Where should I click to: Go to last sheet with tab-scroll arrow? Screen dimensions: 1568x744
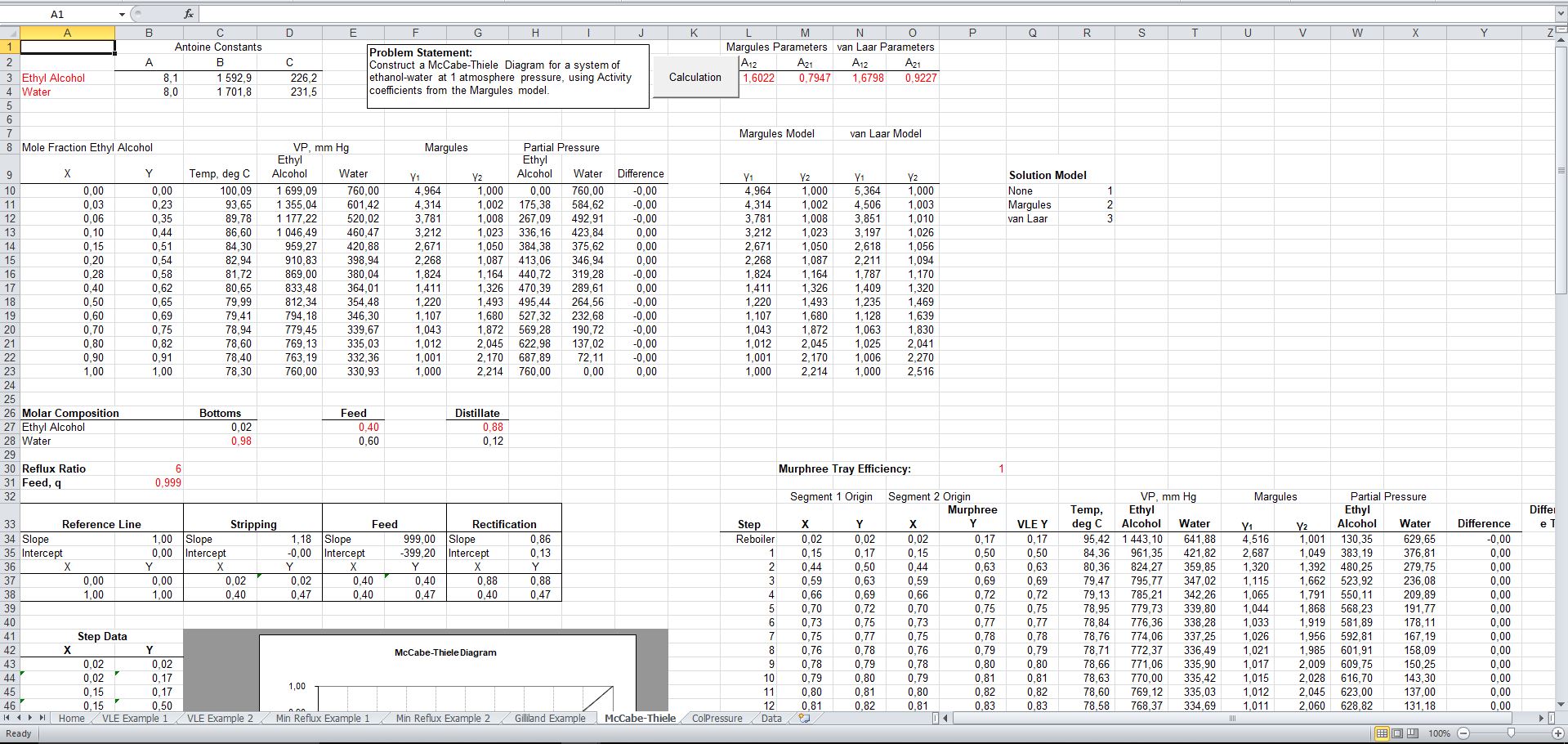pos(42,719)
